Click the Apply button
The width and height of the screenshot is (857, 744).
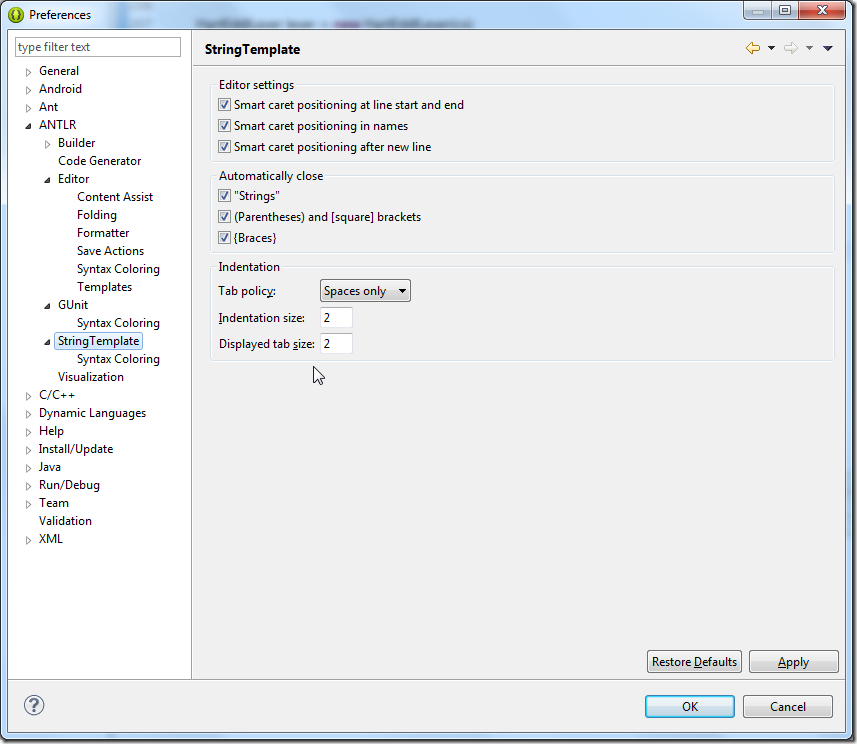click(x=794, y=662)
